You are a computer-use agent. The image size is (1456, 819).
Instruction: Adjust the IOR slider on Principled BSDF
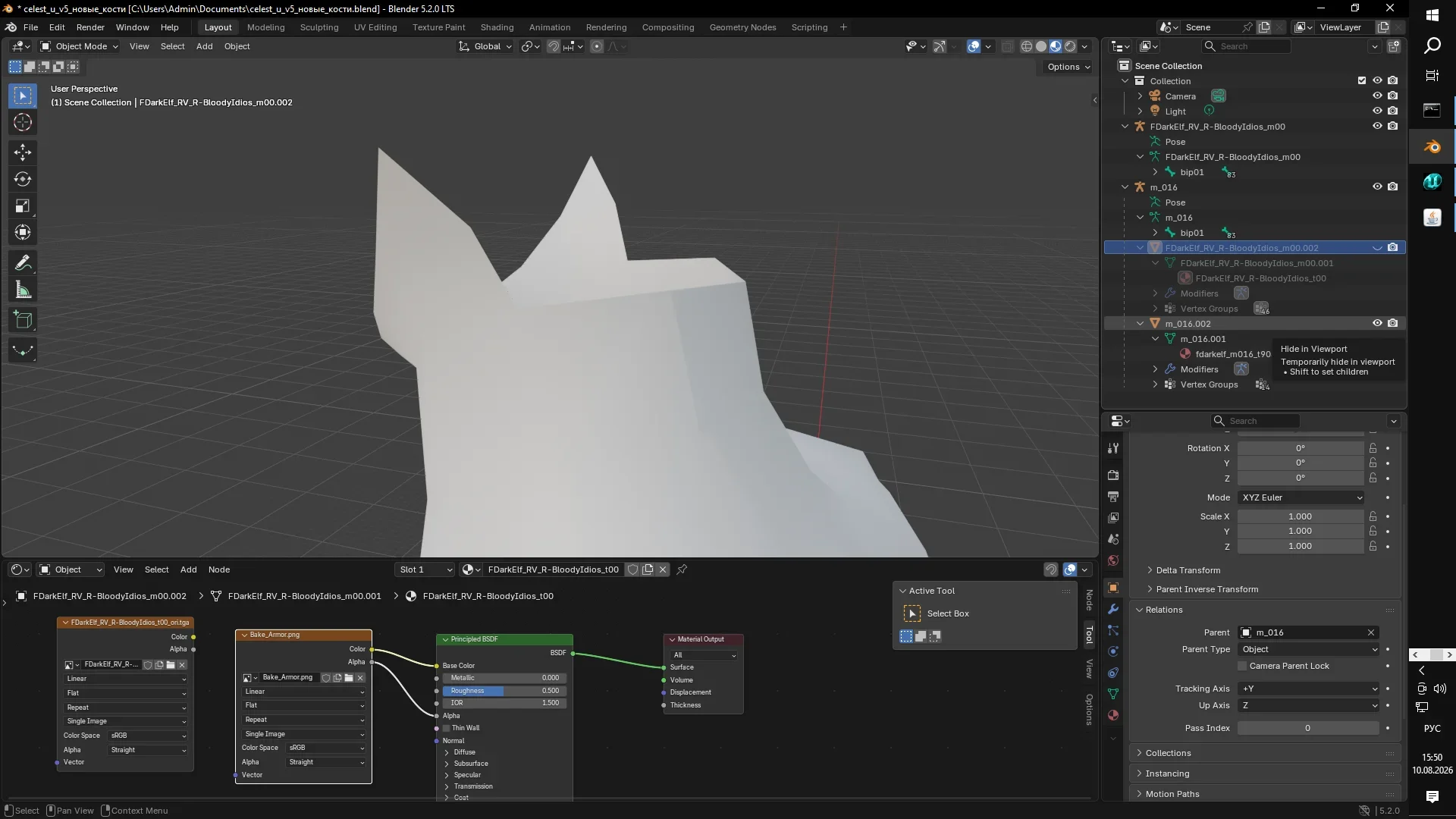pyautogui.click(x=504, y=703)
